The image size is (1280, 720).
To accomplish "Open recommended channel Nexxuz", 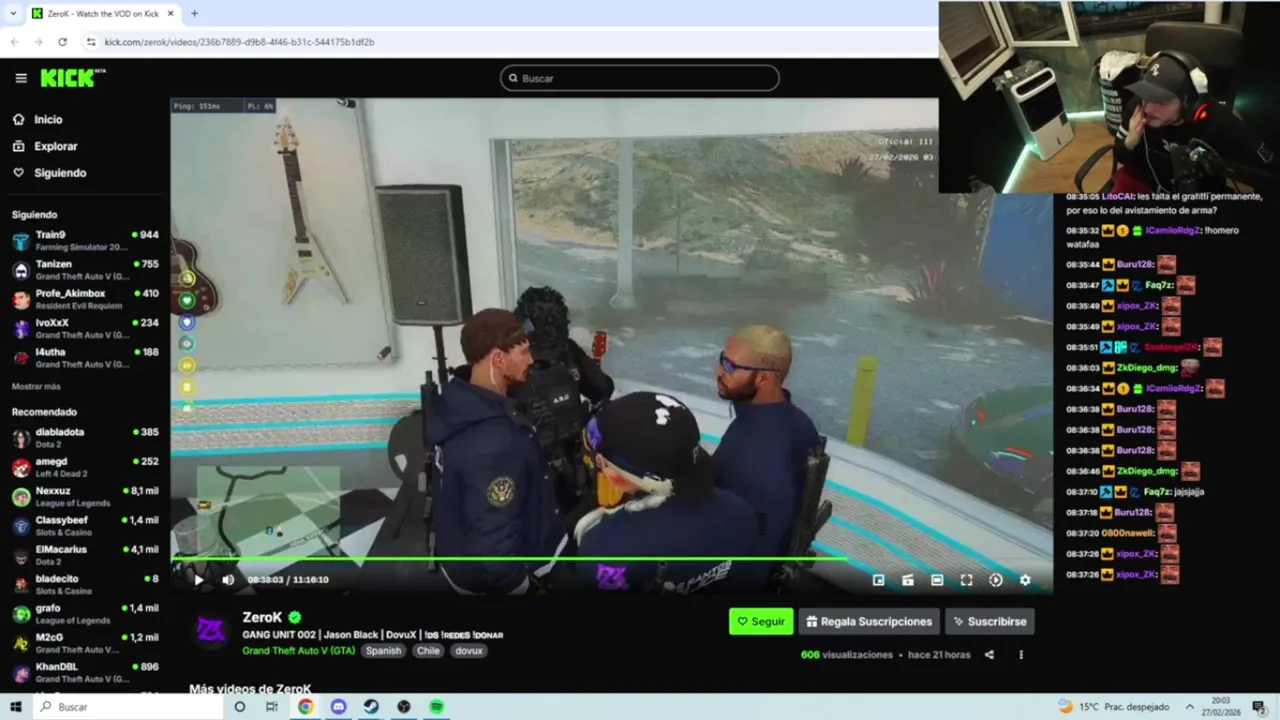I will [x=85, y=496].
